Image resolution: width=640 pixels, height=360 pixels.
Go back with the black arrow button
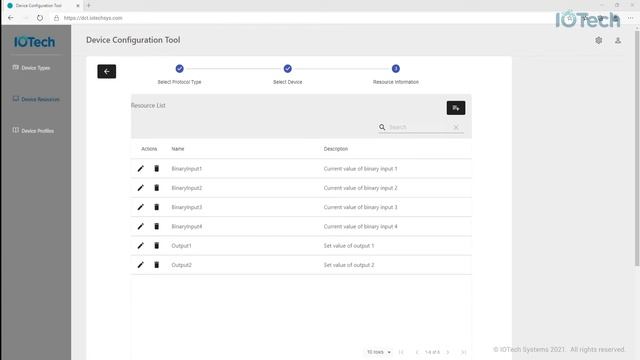tap(107, 71)
